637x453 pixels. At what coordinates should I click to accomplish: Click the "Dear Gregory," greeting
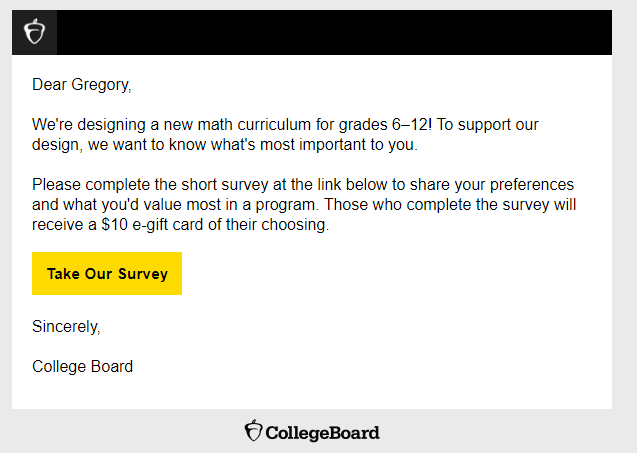(81, 85)
